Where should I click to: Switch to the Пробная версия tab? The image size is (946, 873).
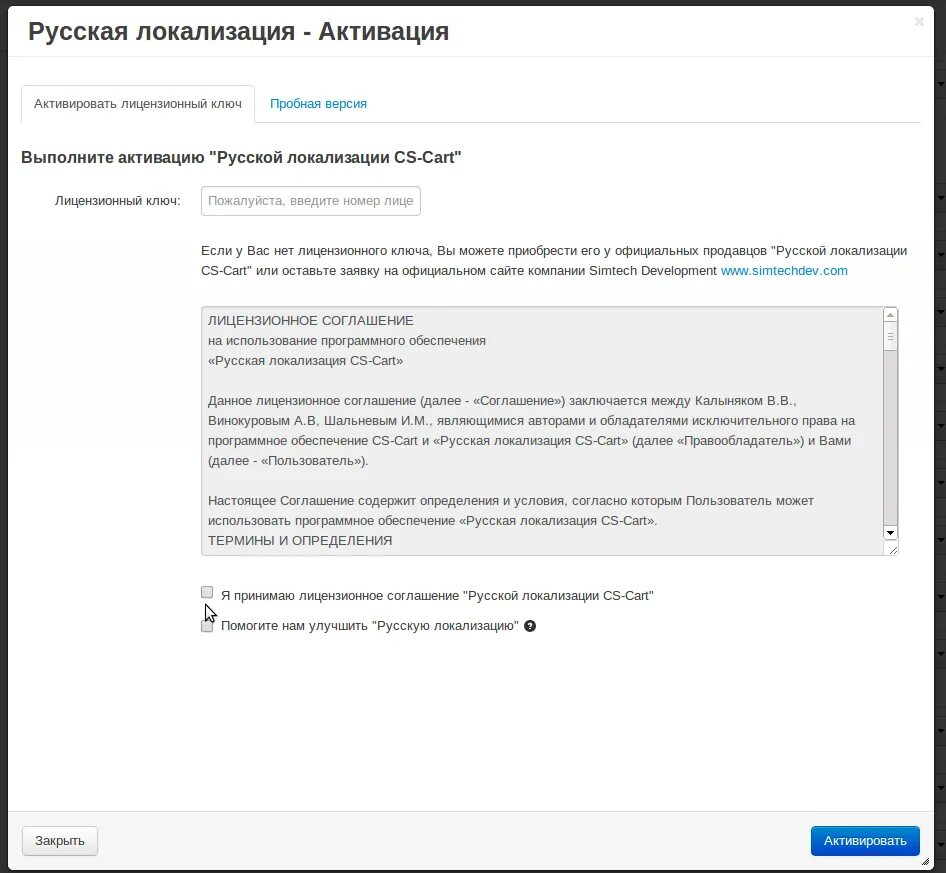(318, 104)
